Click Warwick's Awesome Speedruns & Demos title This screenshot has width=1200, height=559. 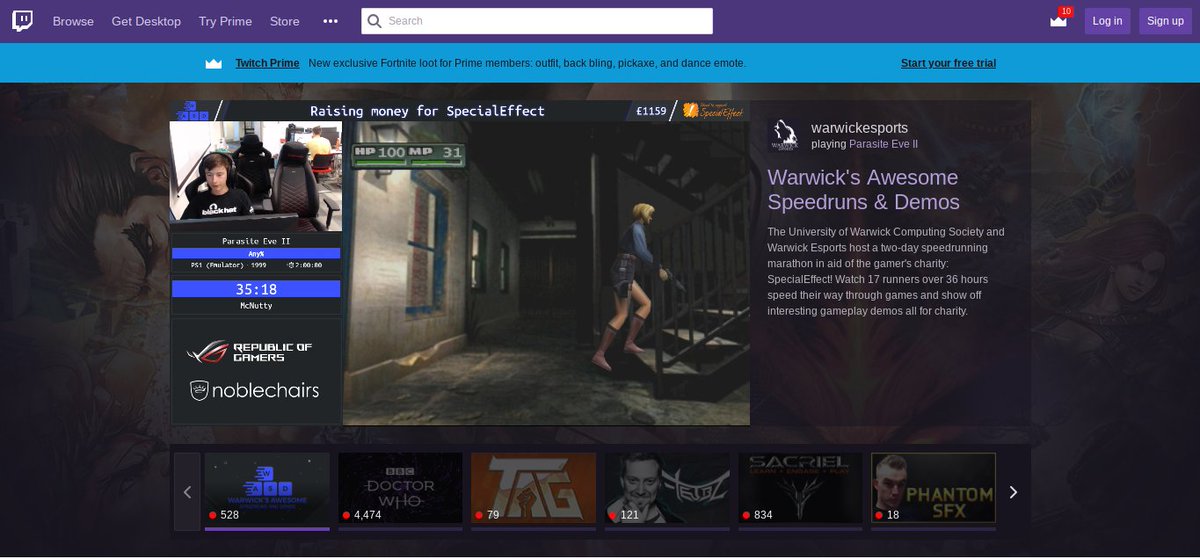point(863,190)
